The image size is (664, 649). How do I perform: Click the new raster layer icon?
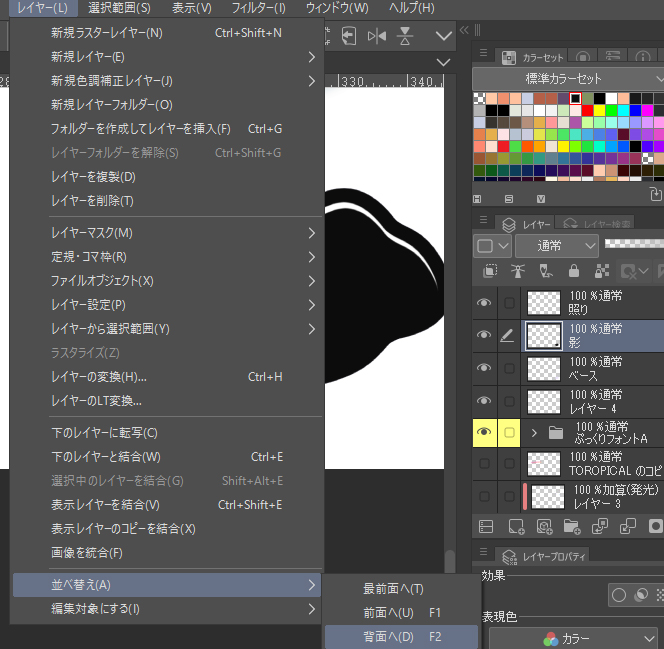tap(516, 525)
